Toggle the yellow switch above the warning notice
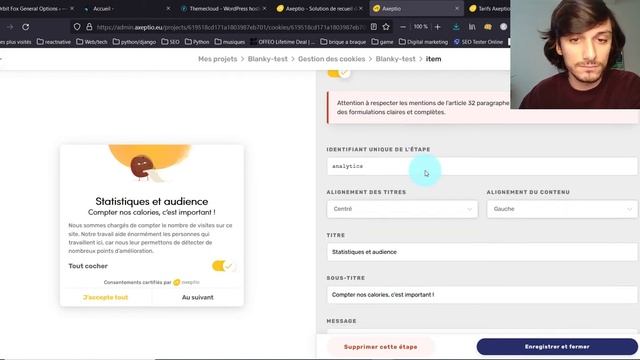Image resolution: width=640 pixels, height=360 pixels. point(338,73)
